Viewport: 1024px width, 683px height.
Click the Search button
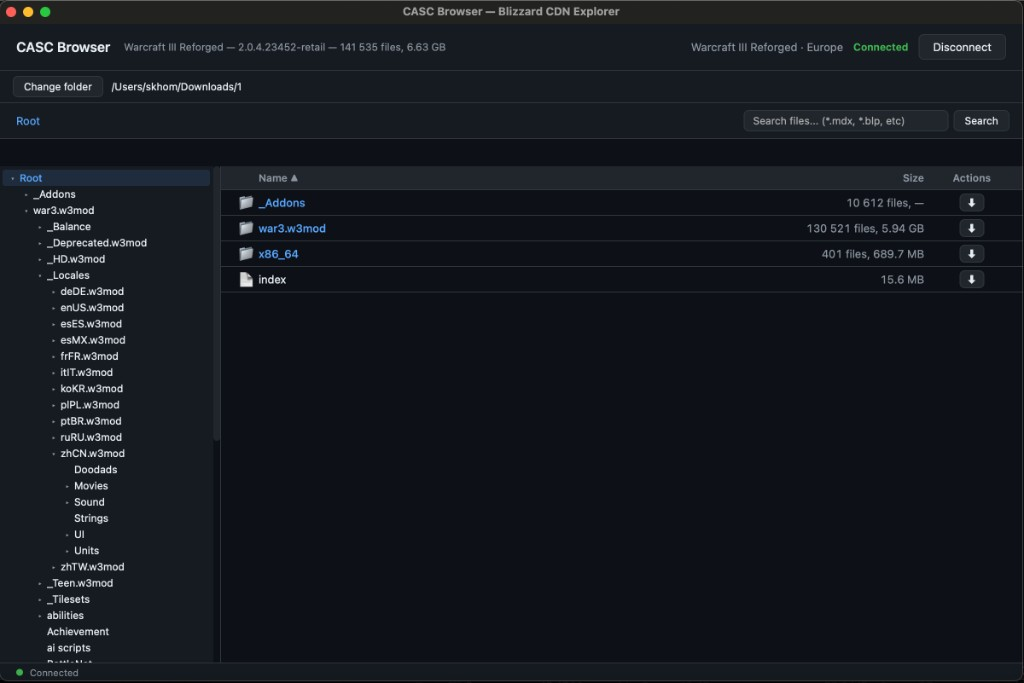coord(981,121)
